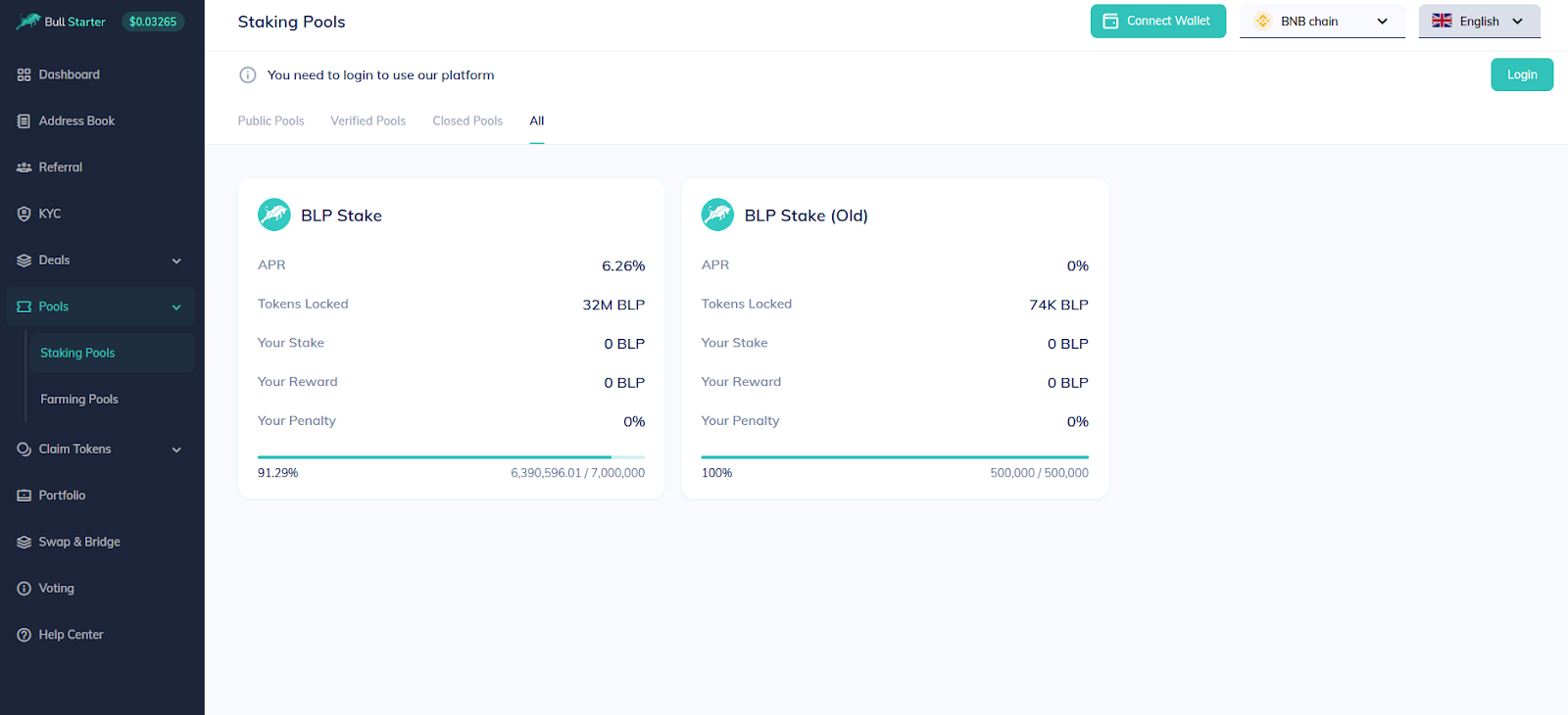The width and height of the screenshot is (1568, 715).
Task: Expand the Deals submenu chevron
Action: click(x=176, y=261)
